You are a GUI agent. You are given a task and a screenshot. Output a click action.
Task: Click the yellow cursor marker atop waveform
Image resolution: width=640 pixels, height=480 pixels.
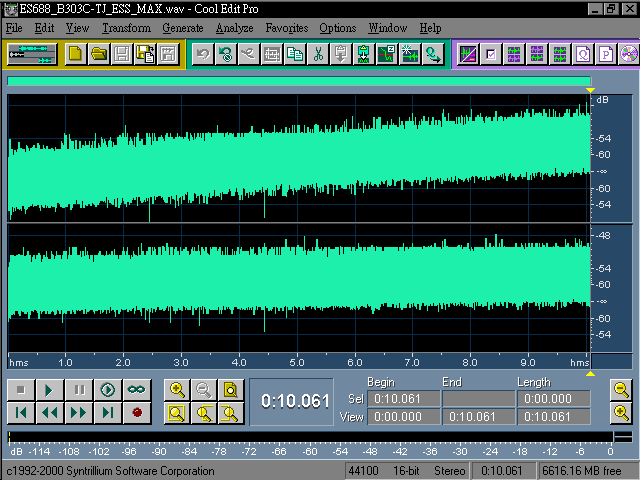click(x=590, y=90)
